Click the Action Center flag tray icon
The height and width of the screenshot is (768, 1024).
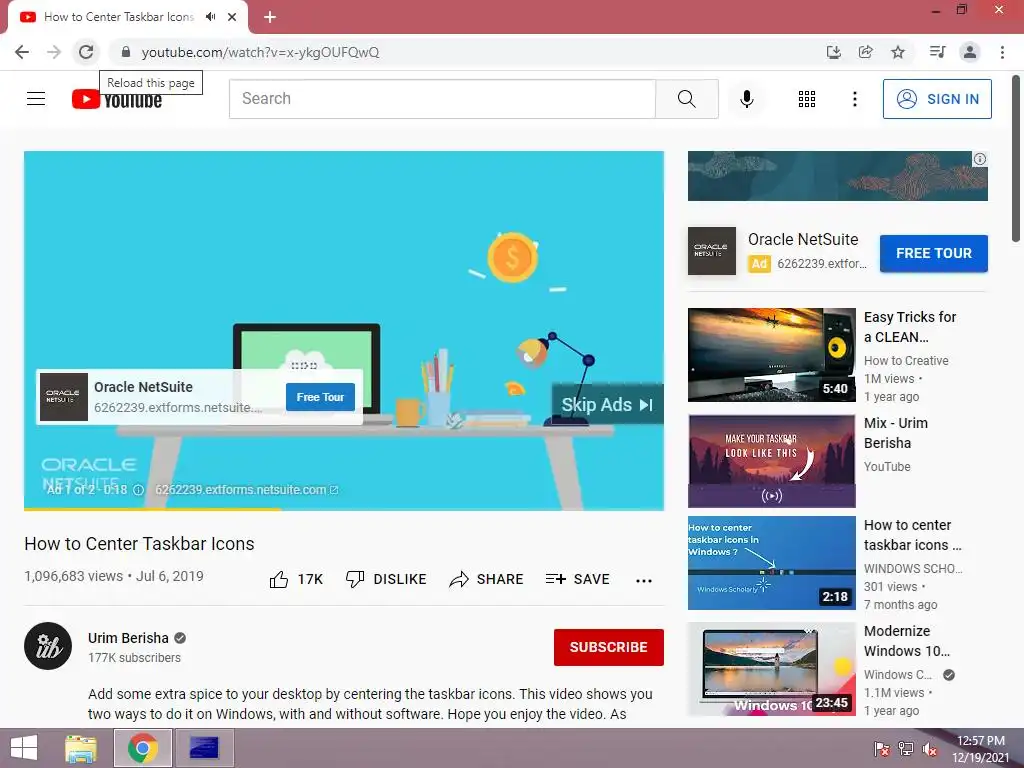pyautogui.click(x=882, y=749)
